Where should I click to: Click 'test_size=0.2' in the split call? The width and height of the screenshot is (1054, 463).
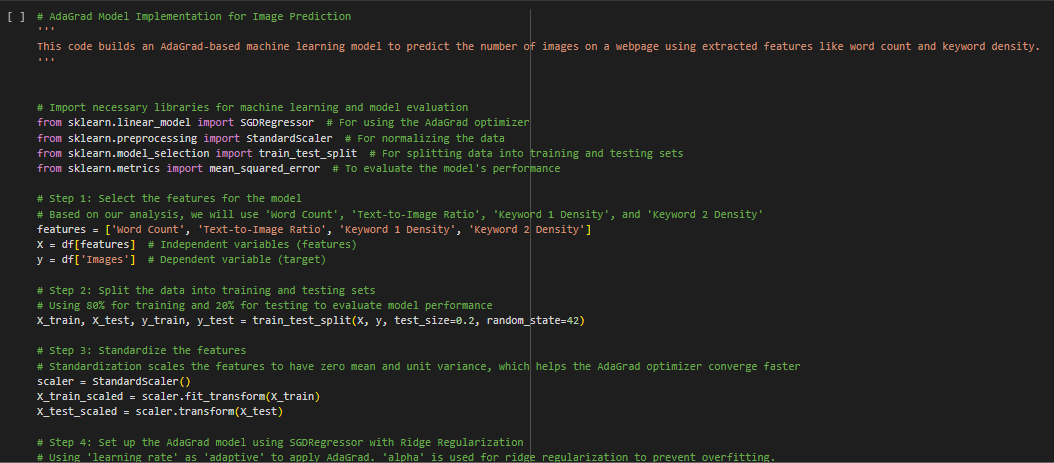[434, 321]
